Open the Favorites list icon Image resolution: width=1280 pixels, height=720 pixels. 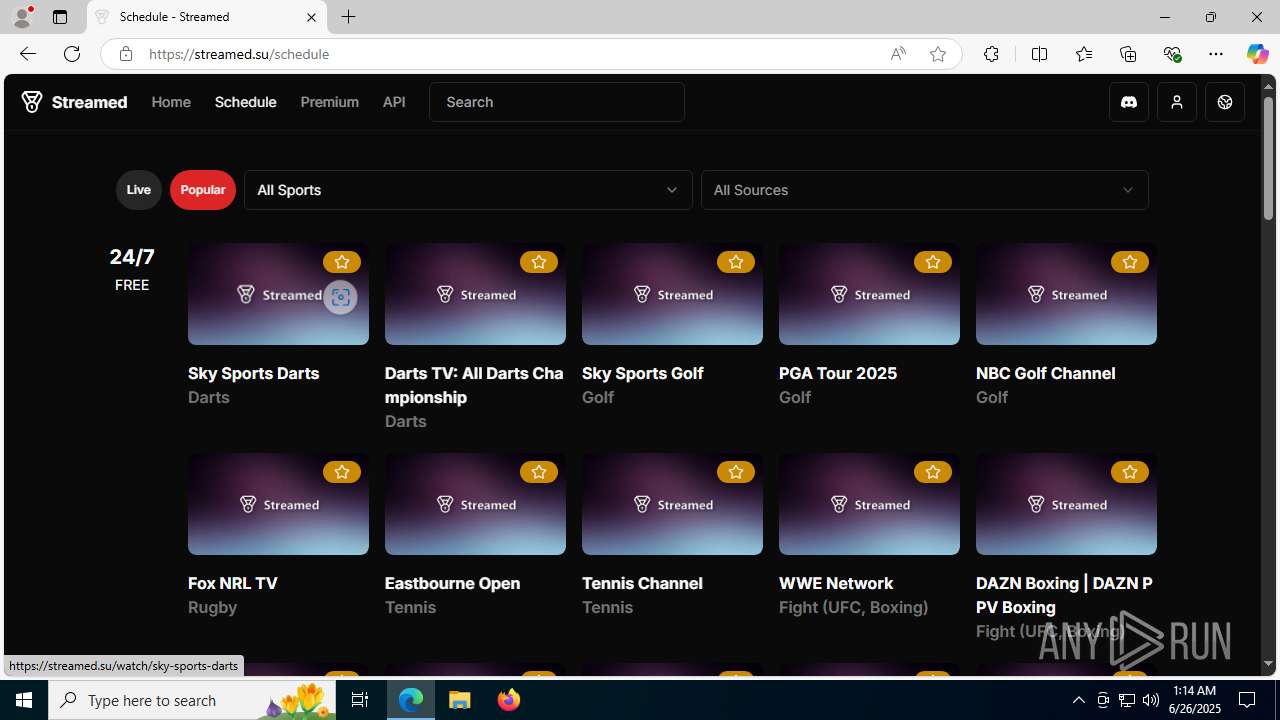point(1084,54)
